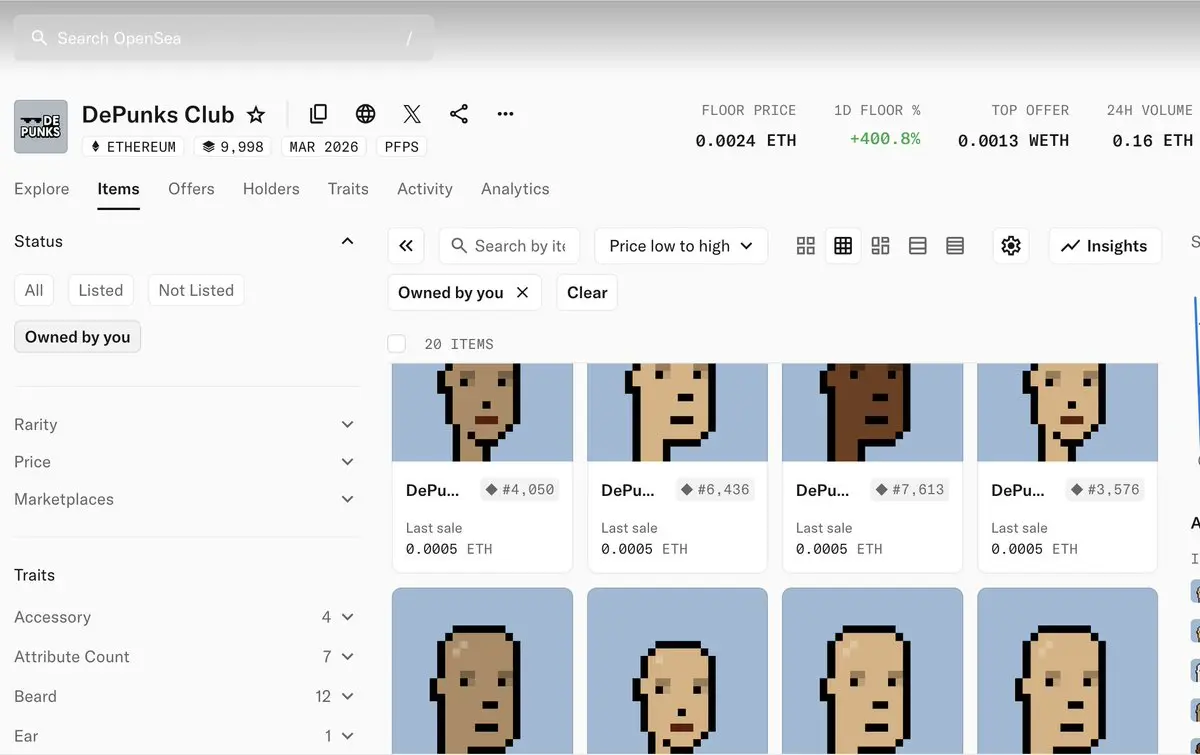1200x755 pixels.
Task: Remove the Owned by you filter chip X
Action: click(x=522, y=292)
